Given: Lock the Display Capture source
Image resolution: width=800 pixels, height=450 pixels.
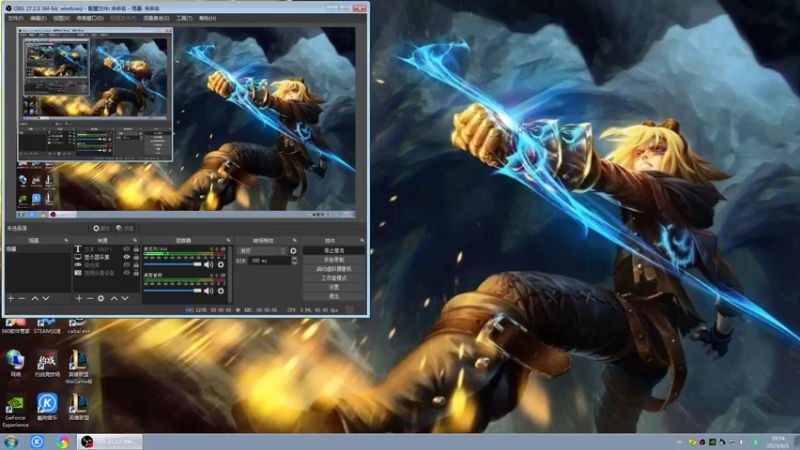Looking at the screenshot, I should pos(136,257).
